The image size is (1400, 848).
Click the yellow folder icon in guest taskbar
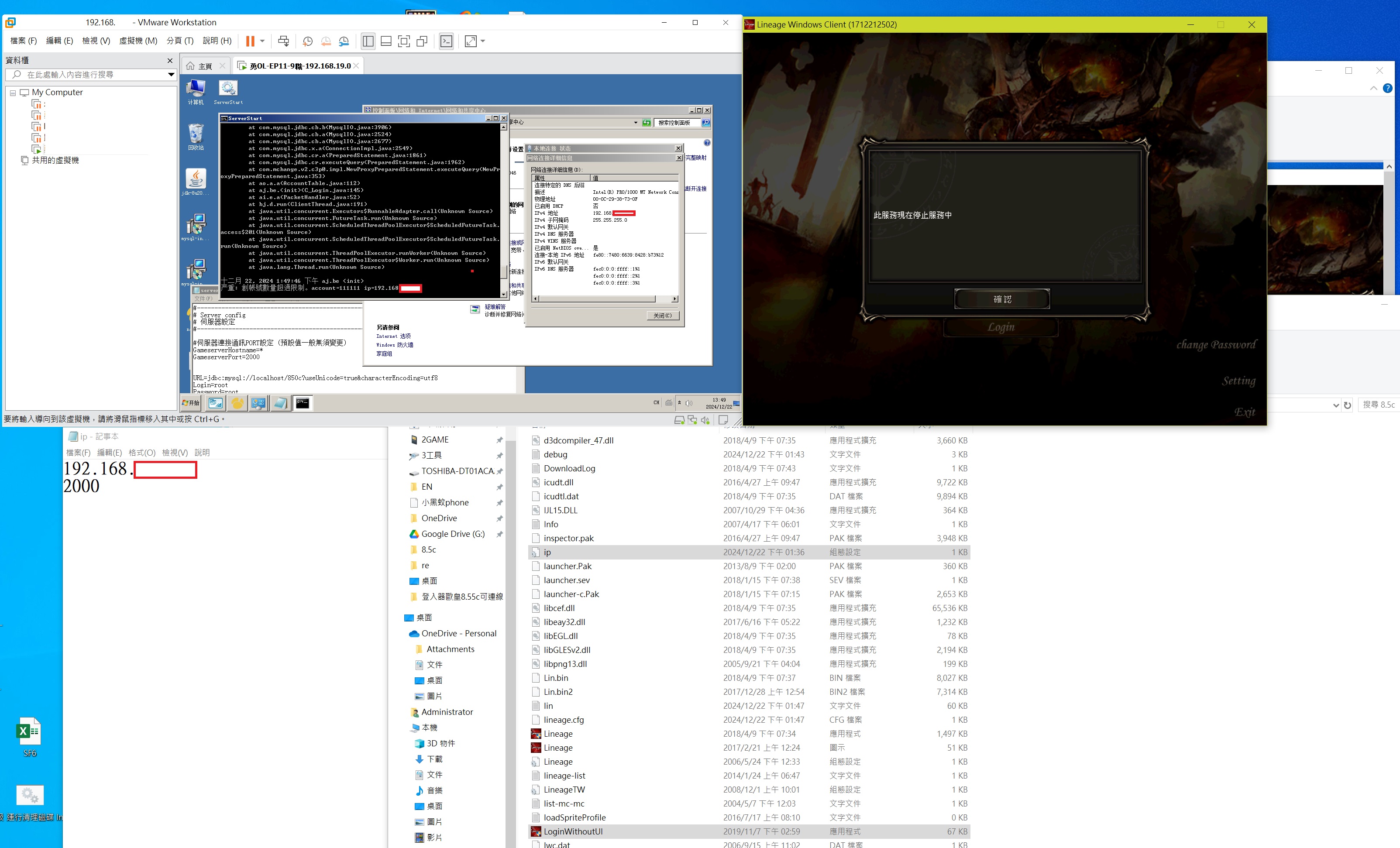(237, 403)
